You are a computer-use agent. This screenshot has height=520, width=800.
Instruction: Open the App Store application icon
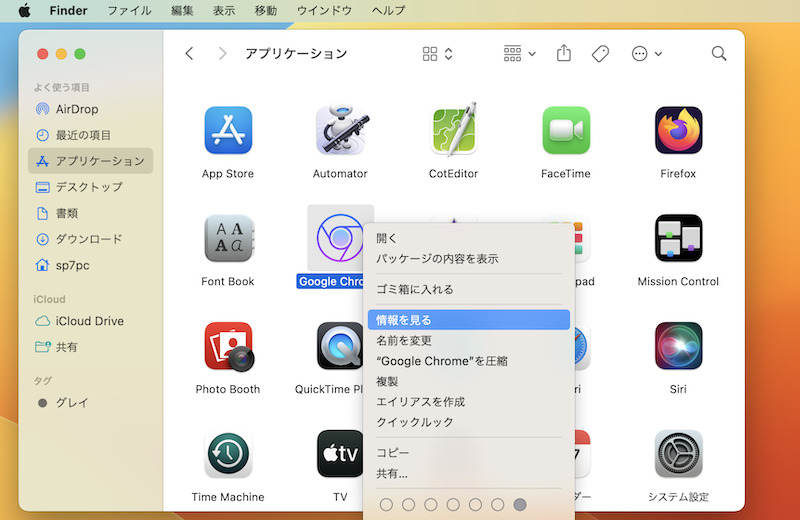(x=228, y=131)
